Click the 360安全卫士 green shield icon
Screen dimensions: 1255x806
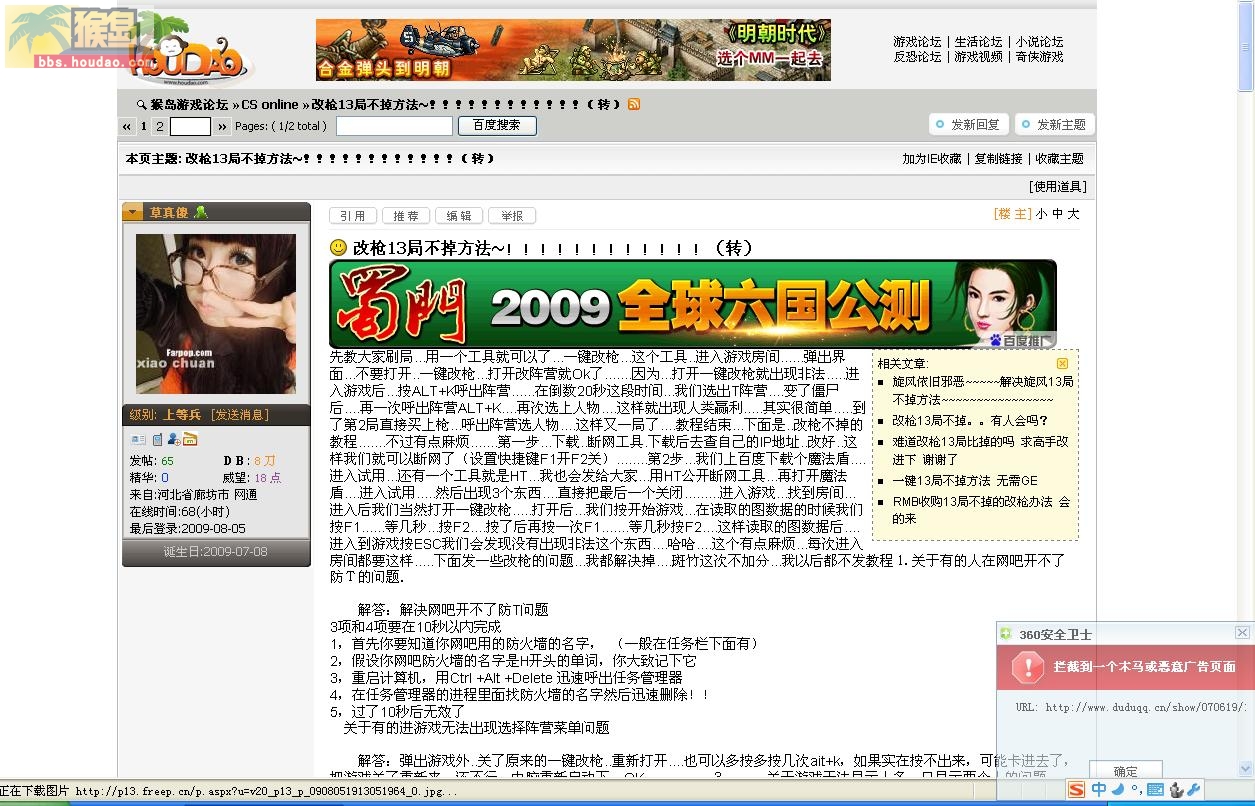pyautogui.click(x=1006, y=634)
